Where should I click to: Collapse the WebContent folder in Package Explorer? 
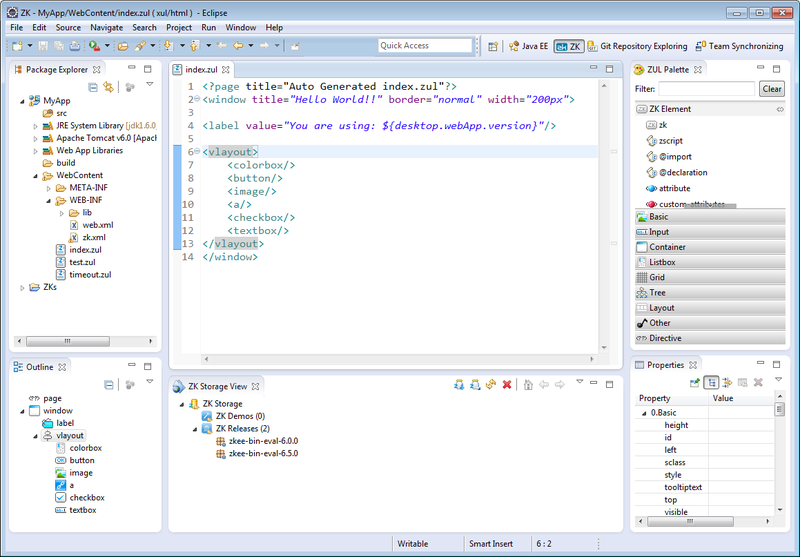click(35, 176)
